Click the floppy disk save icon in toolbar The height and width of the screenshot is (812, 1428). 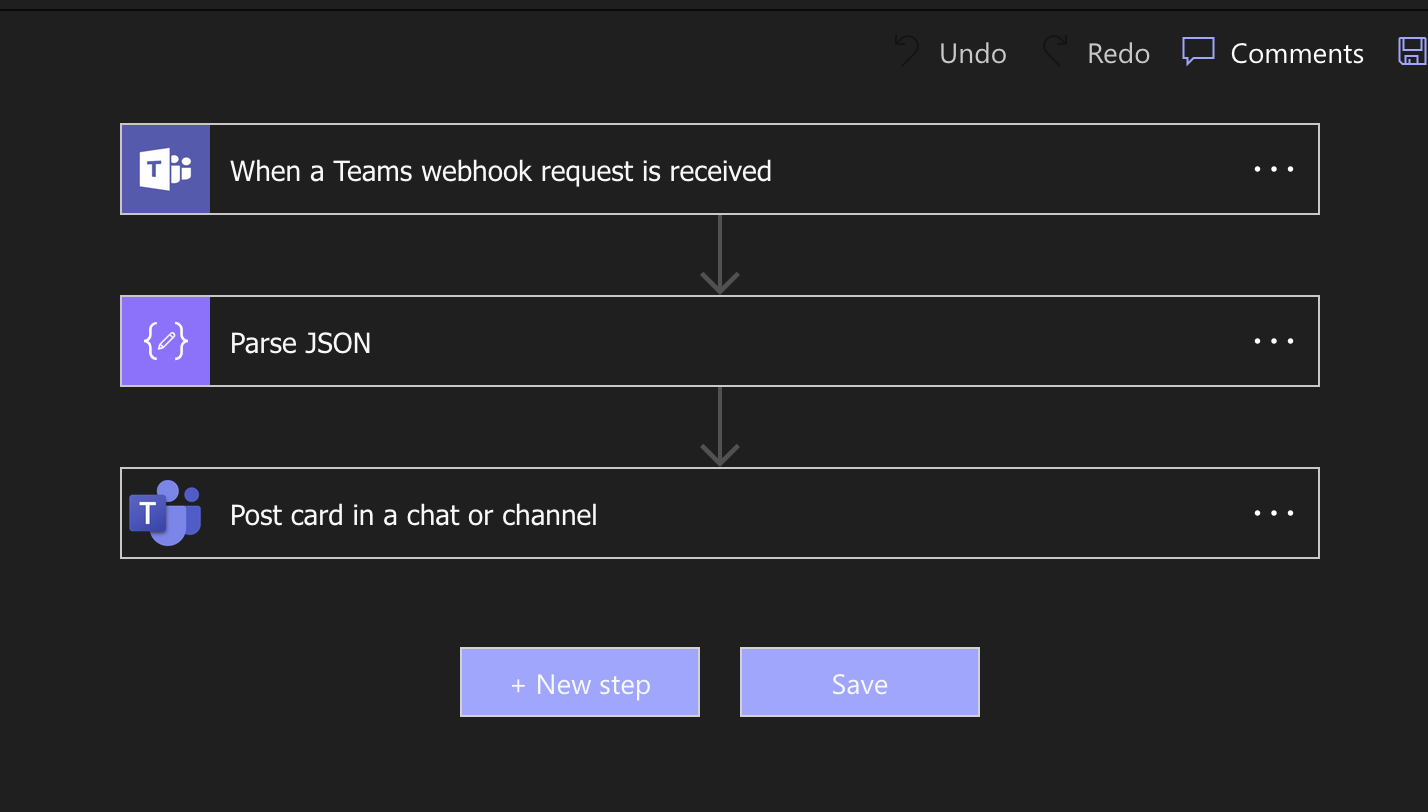pos(1412,52)
